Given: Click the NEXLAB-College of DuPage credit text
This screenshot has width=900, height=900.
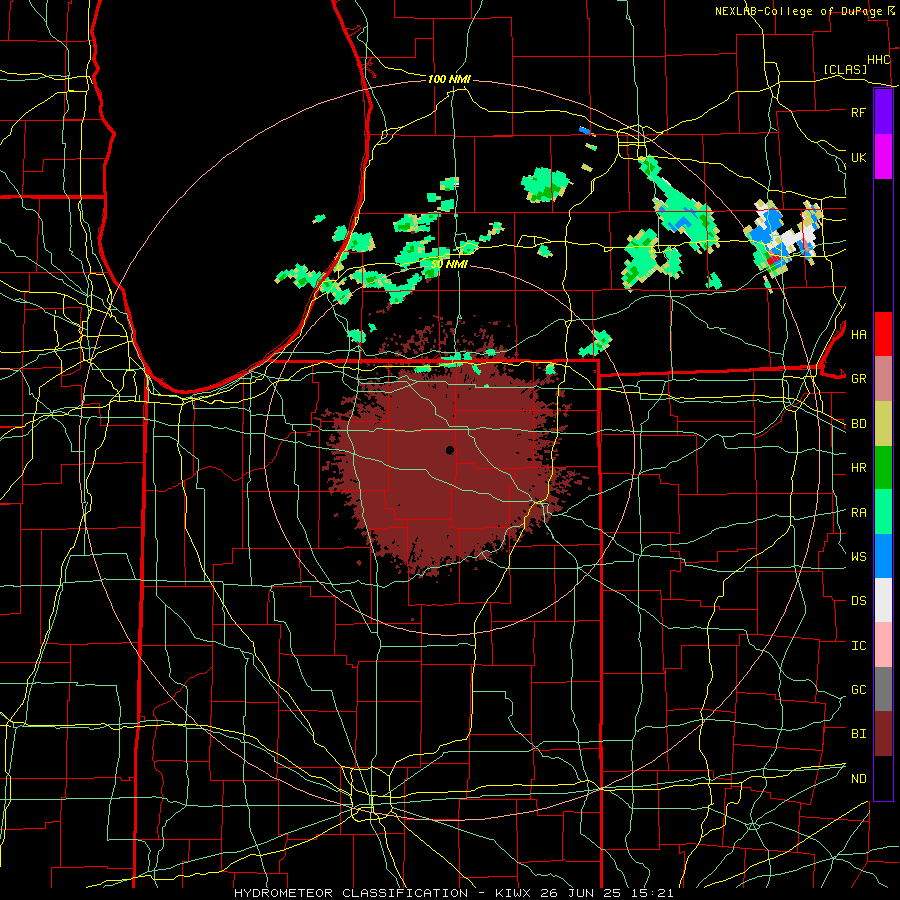Looking at the screenshot, I should 799,11.
